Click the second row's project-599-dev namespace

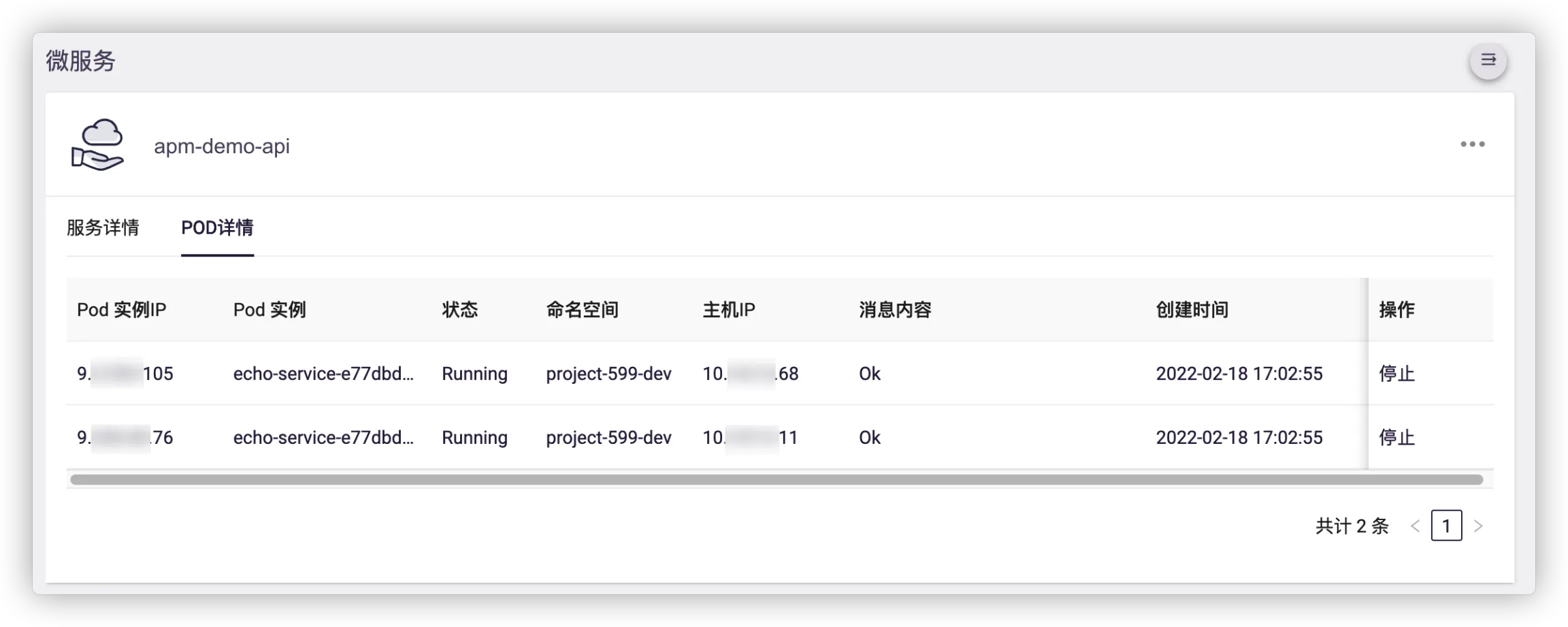(608, 438)
